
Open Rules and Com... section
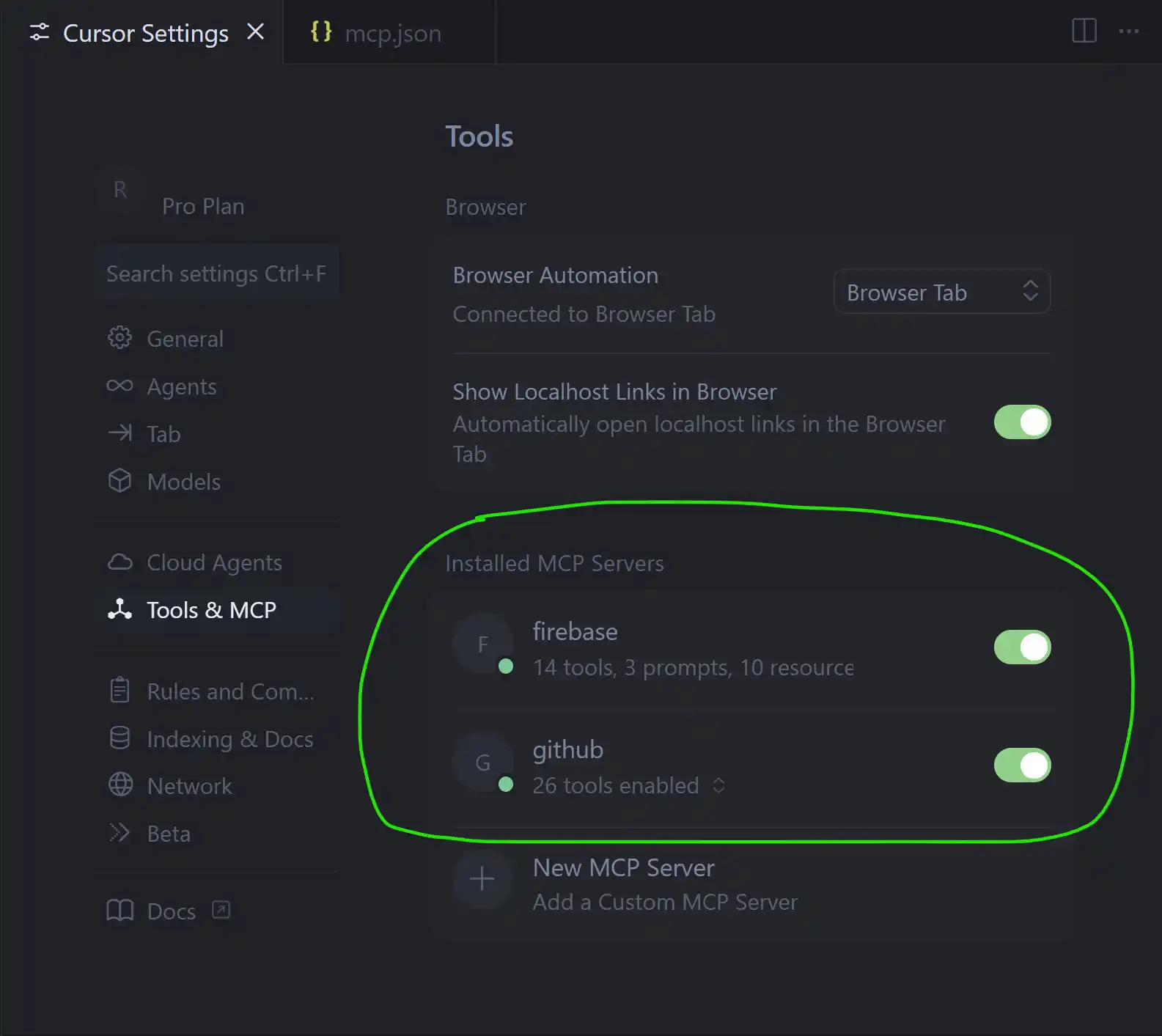(218, 691)
